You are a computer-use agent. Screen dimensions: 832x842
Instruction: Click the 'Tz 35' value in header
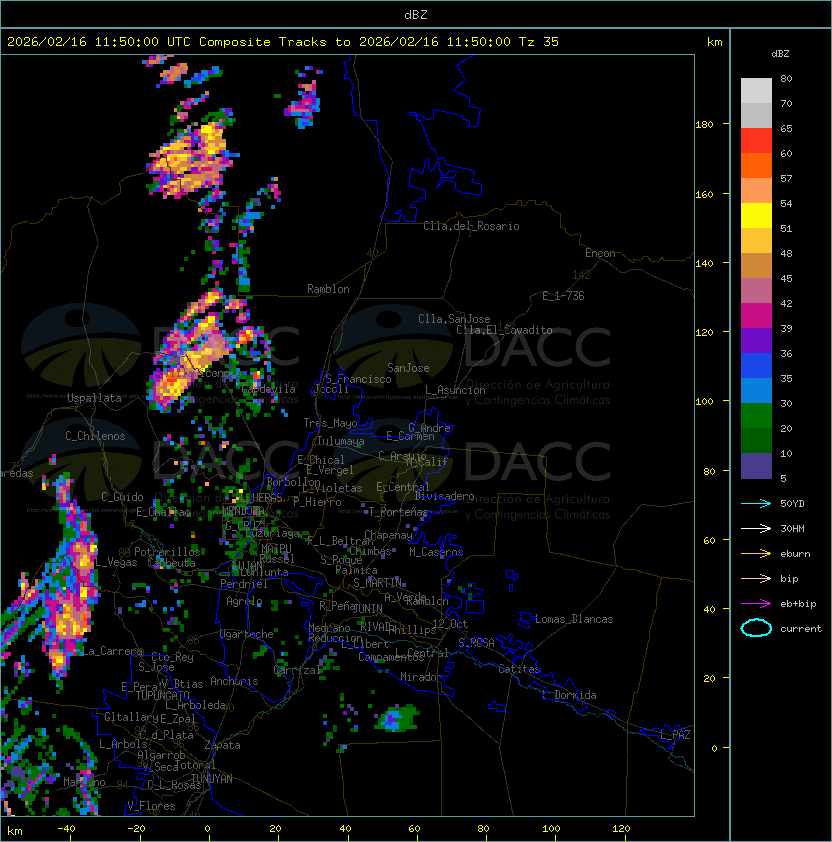coord(539,42)
